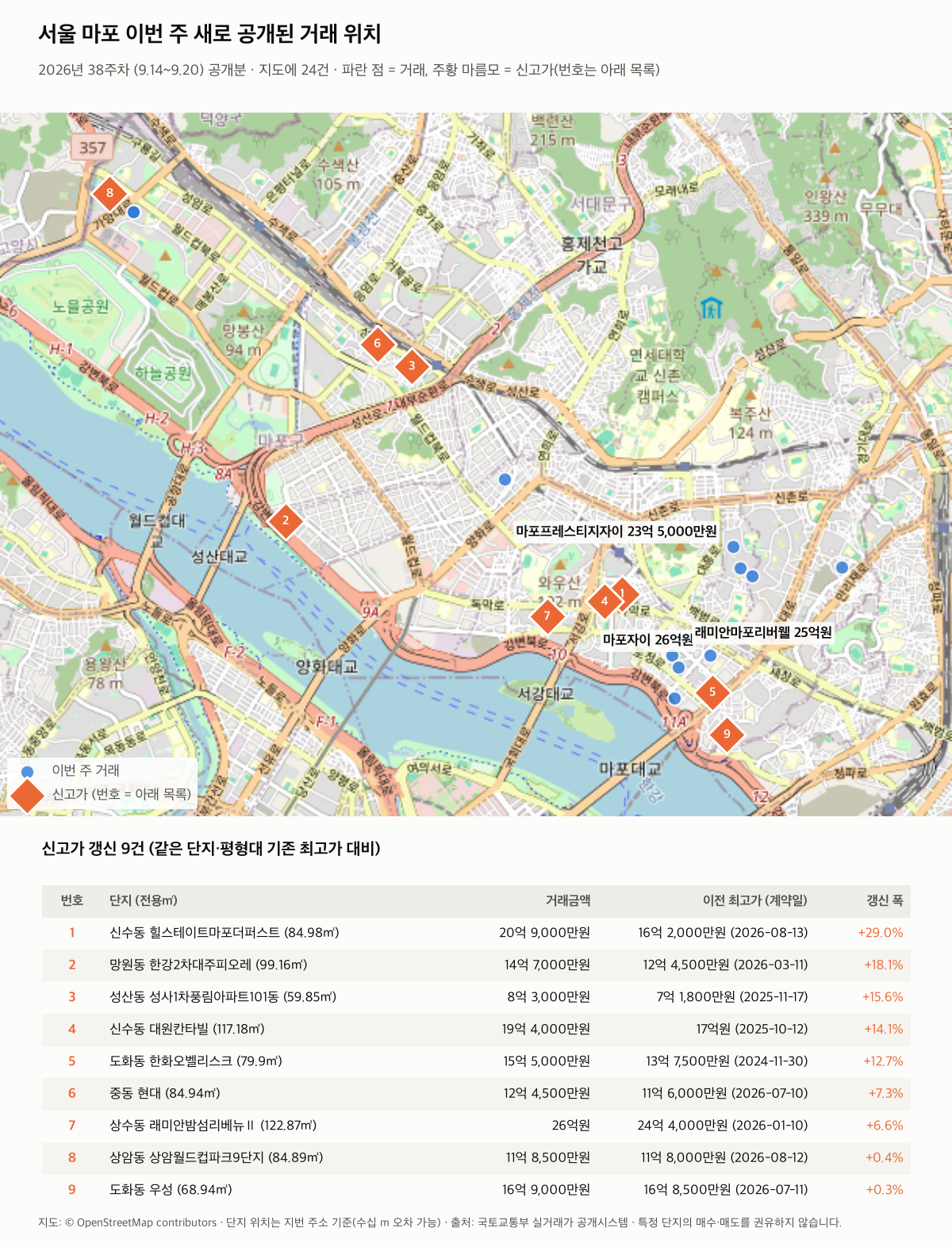The height and width of the screenshot is (1247, 952).
Task: Click 신수동 대원칸타빌 in the table
Action: [187, 1029]
